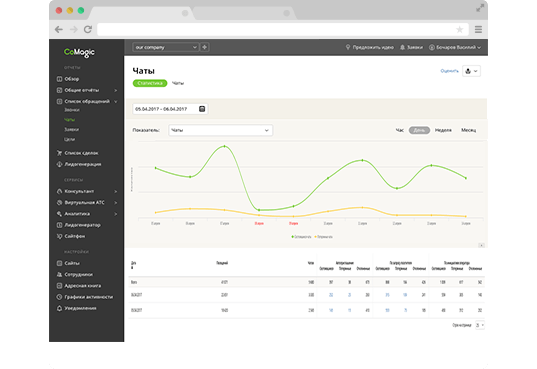Open the browser hamburger menu
Screen dimensions: 537x369
coord(478,29)
